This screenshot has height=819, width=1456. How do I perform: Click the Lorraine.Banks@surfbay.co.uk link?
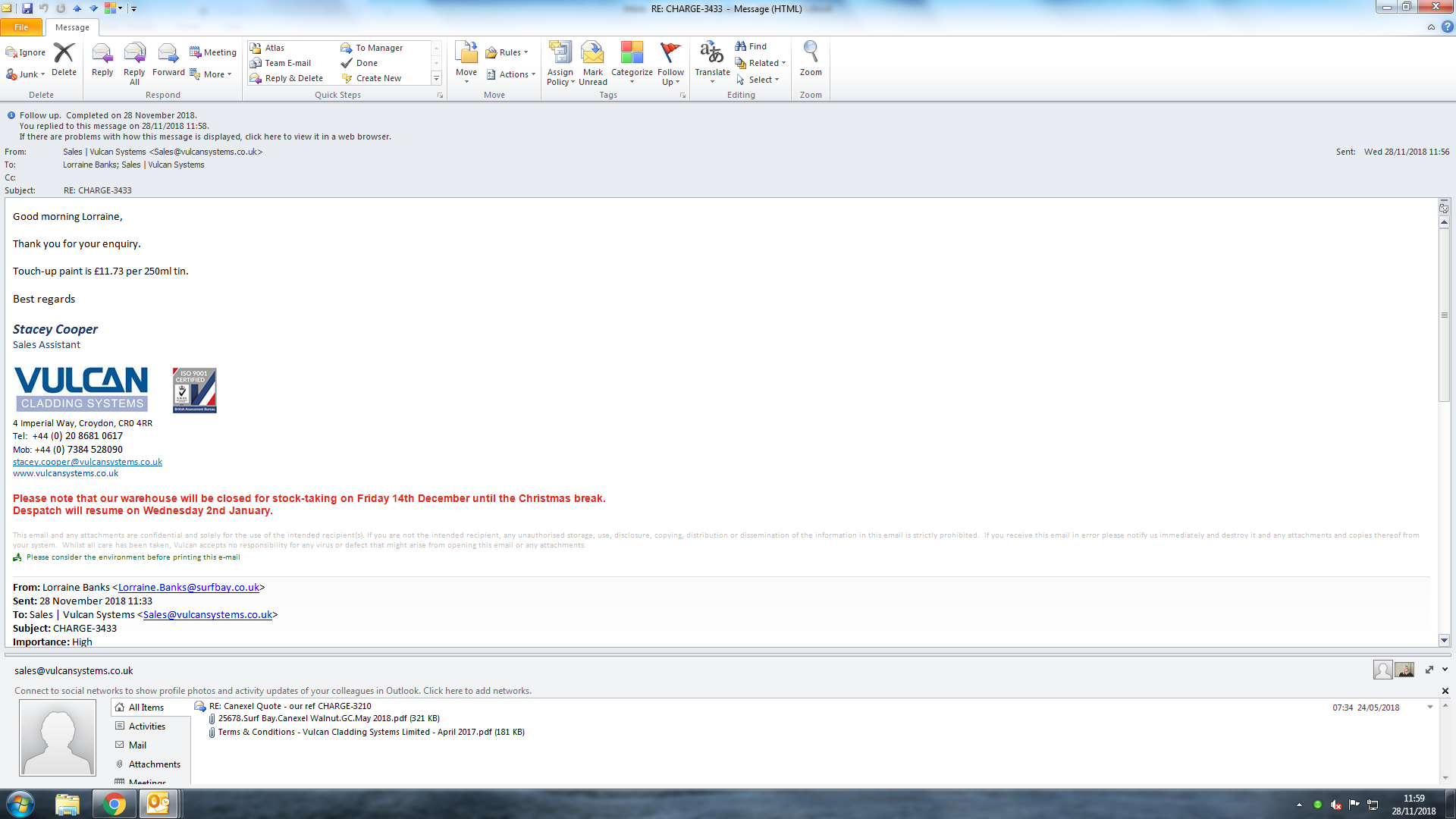coord(189,588)
